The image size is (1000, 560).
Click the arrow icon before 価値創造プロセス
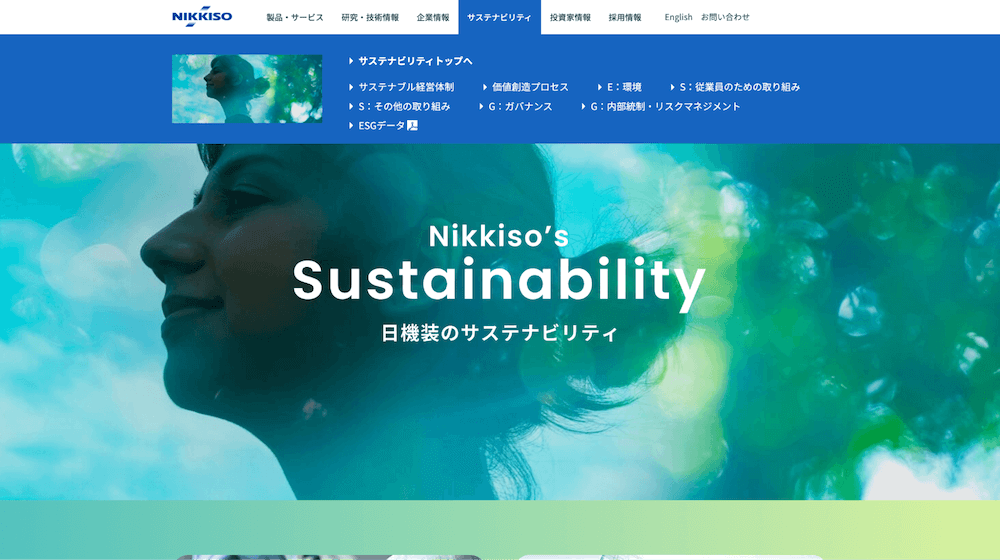click(x=485, y=87)
